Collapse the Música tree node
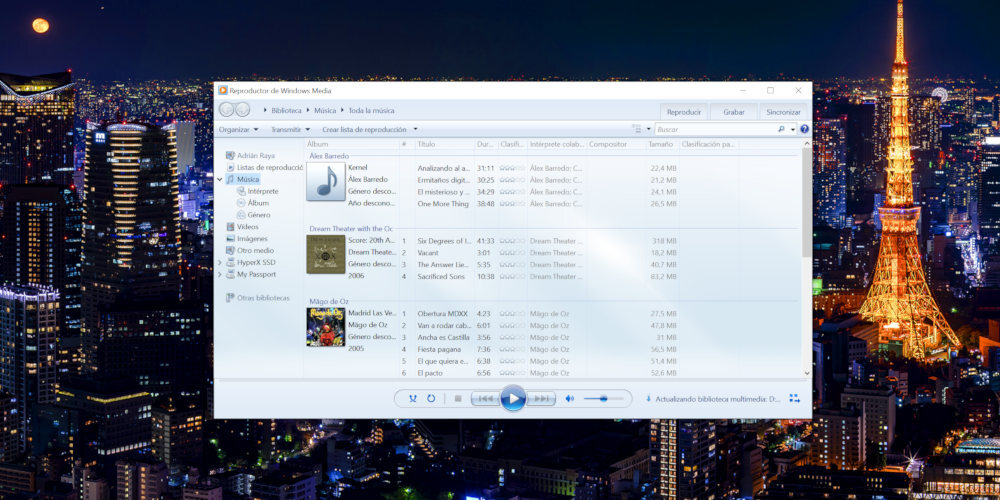Image resolution: width=1000 pixels, height=500 pixels. click(x=219, y=180)
